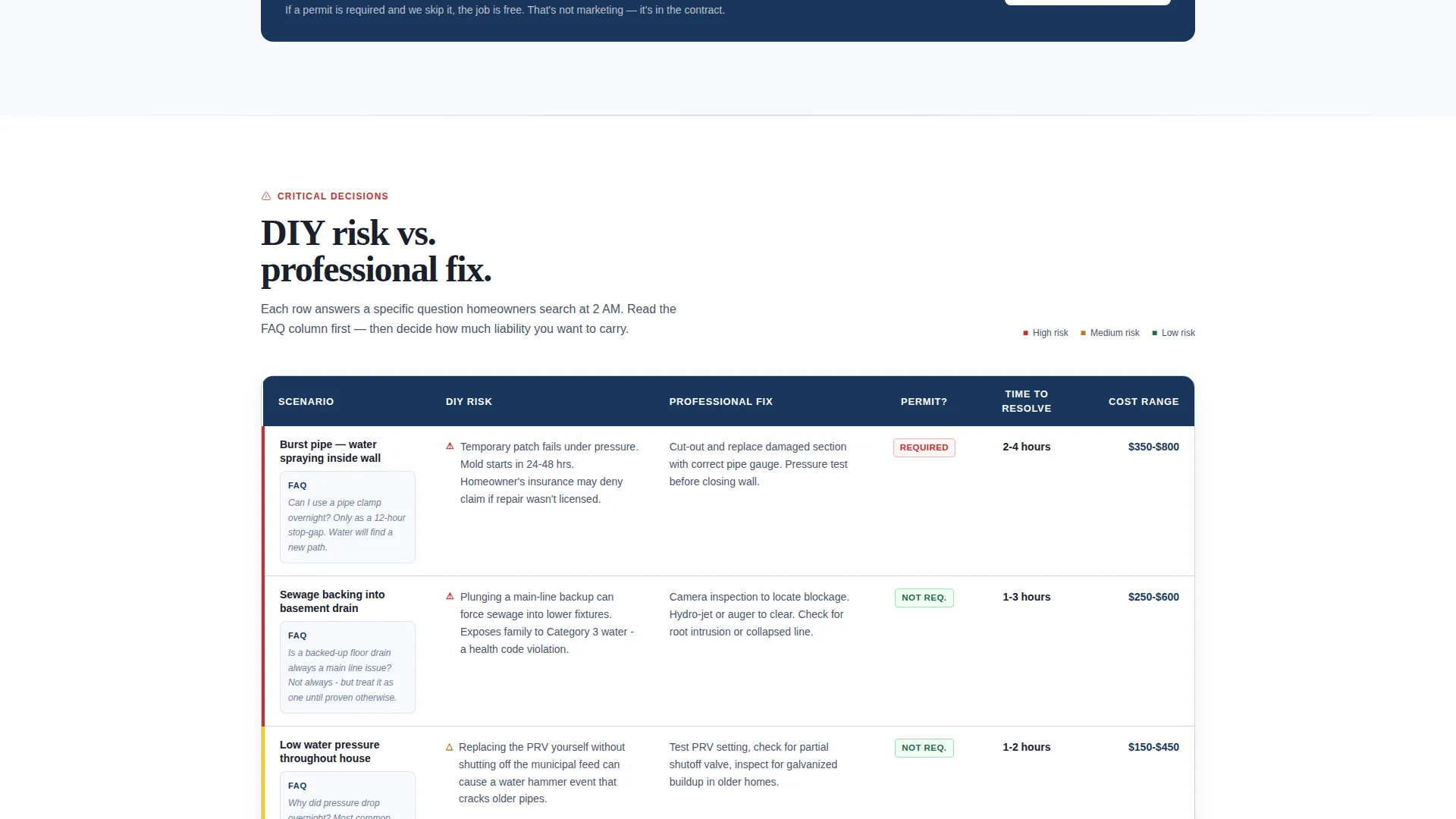Click the red warning icon in Sewage backing row
The height and width of the screenshot is (819, 1456).
click(450, 596)
